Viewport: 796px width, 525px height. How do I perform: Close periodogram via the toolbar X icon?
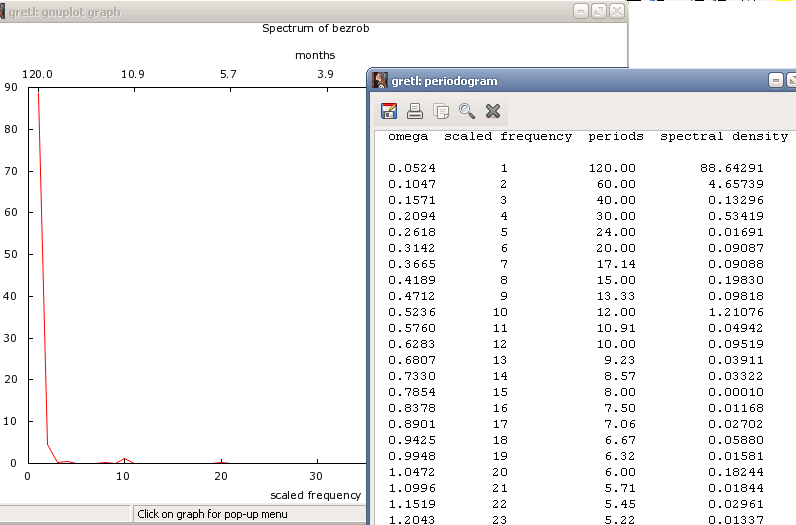pos(493,111)
